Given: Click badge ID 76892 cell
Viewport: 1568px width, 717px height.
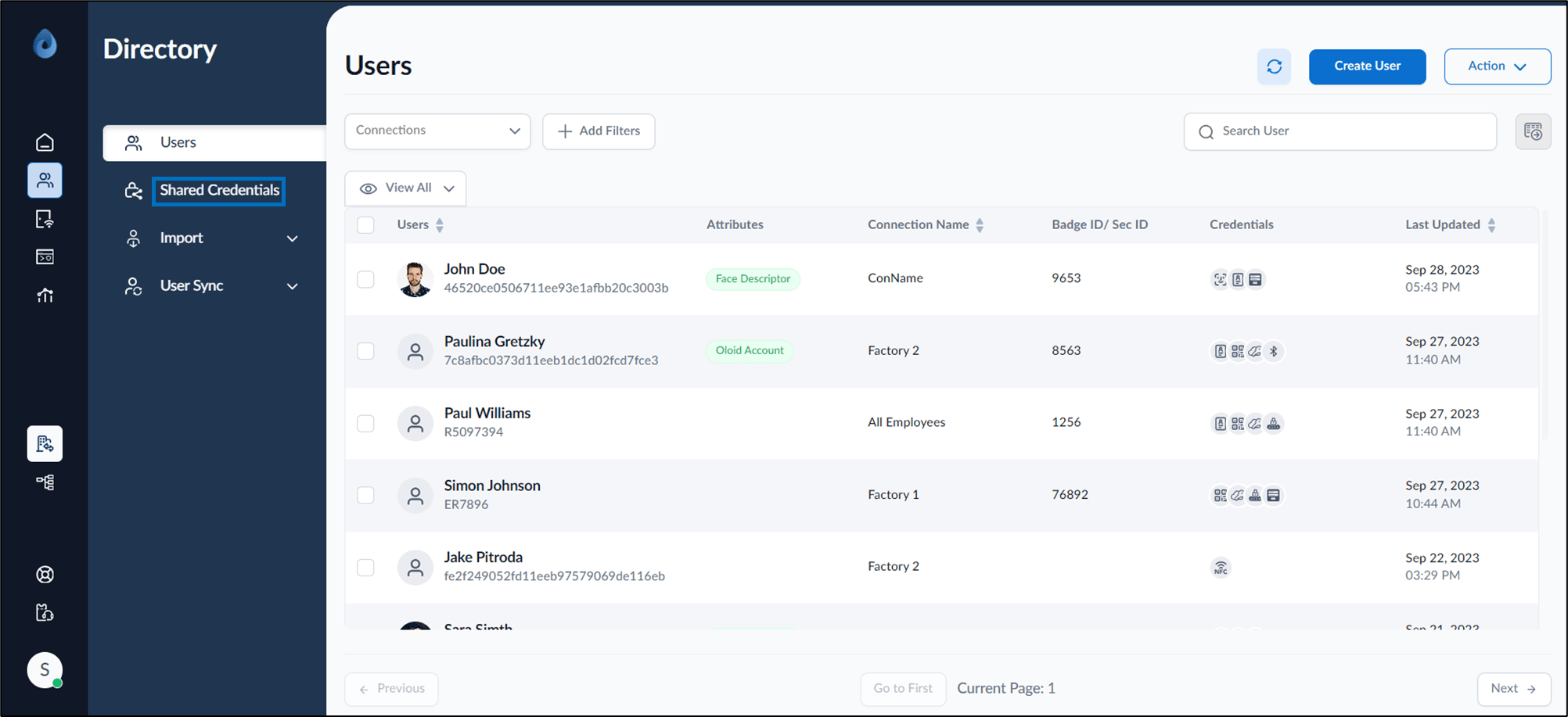Looking at the screenshot, I should (1070, 494).
